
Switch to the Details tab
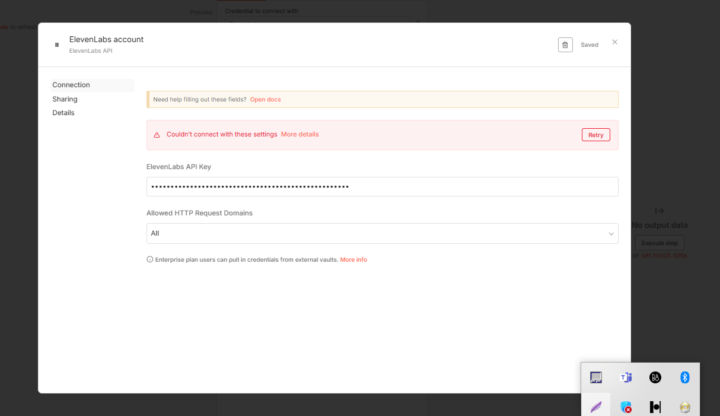[63, 113]
